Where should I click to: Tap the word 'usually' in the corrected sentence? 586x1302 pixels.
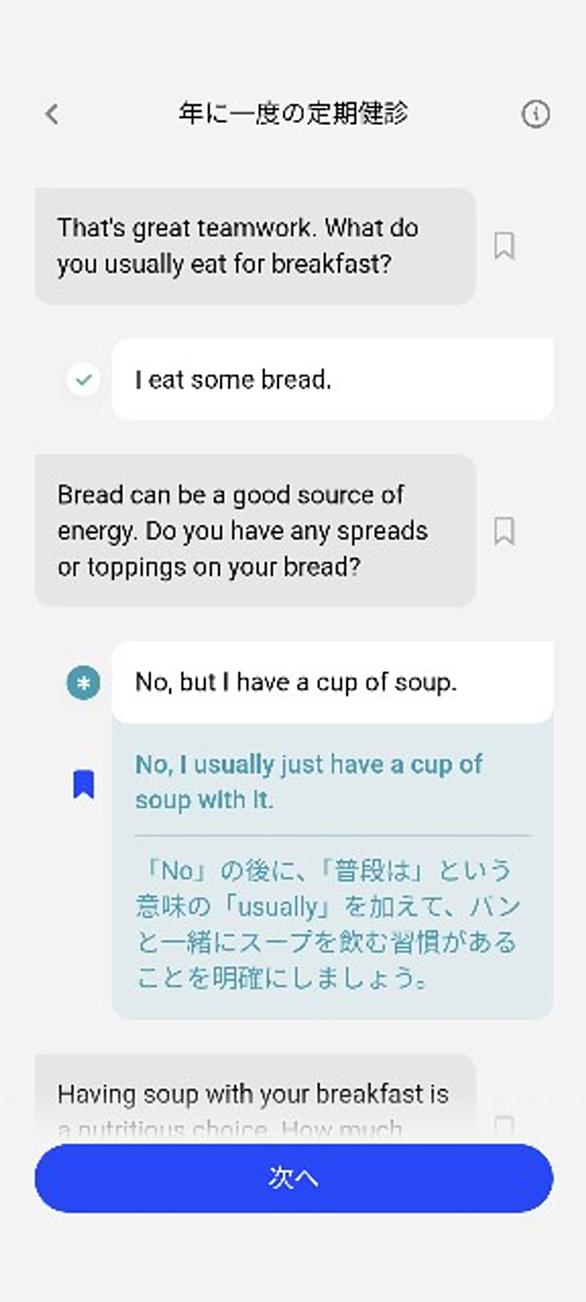[x=234, y=766]
